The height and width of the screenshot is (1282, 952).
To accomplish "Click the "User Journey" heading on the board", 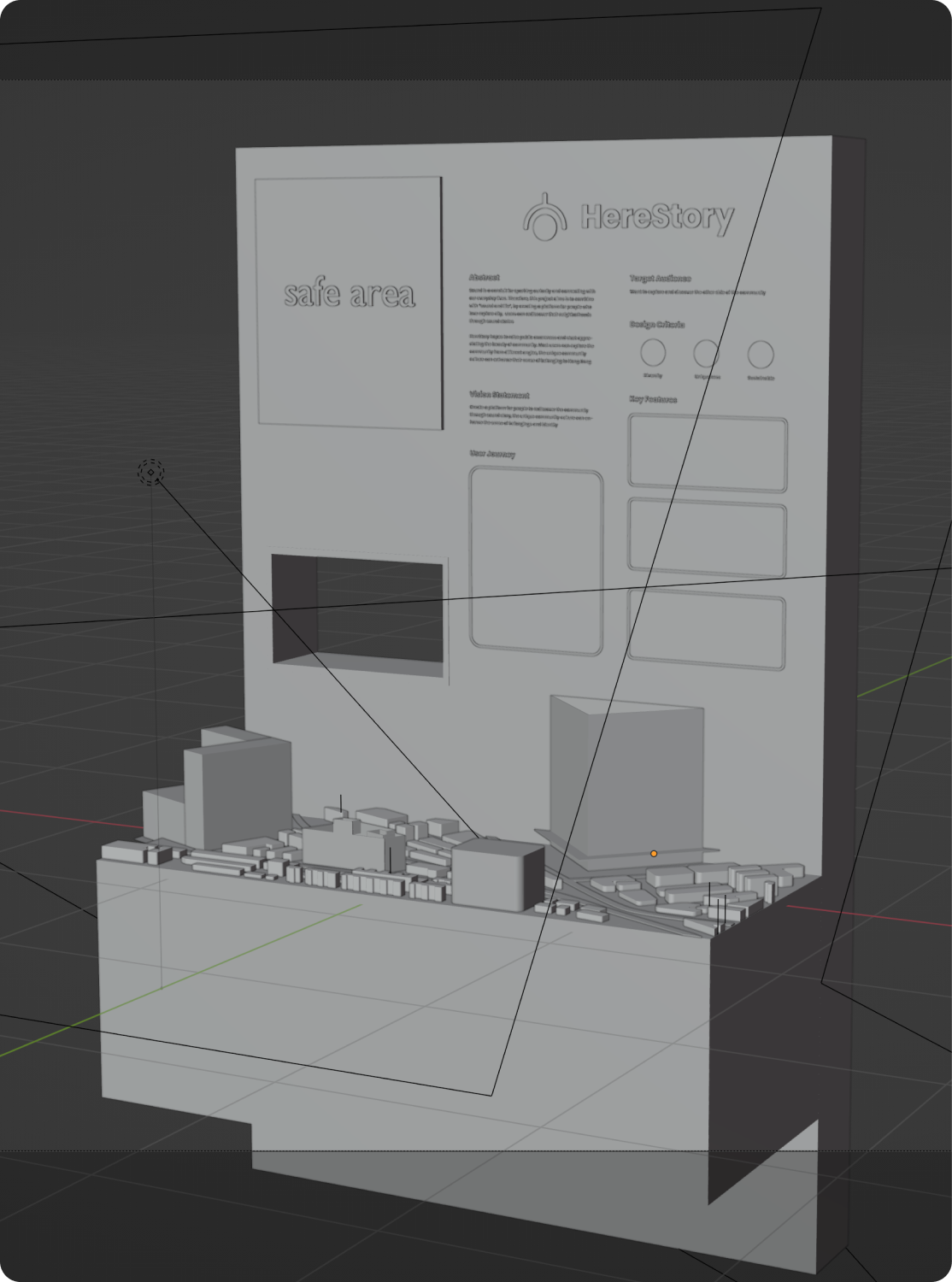I will pyautogui.click(x=492, y=454).
